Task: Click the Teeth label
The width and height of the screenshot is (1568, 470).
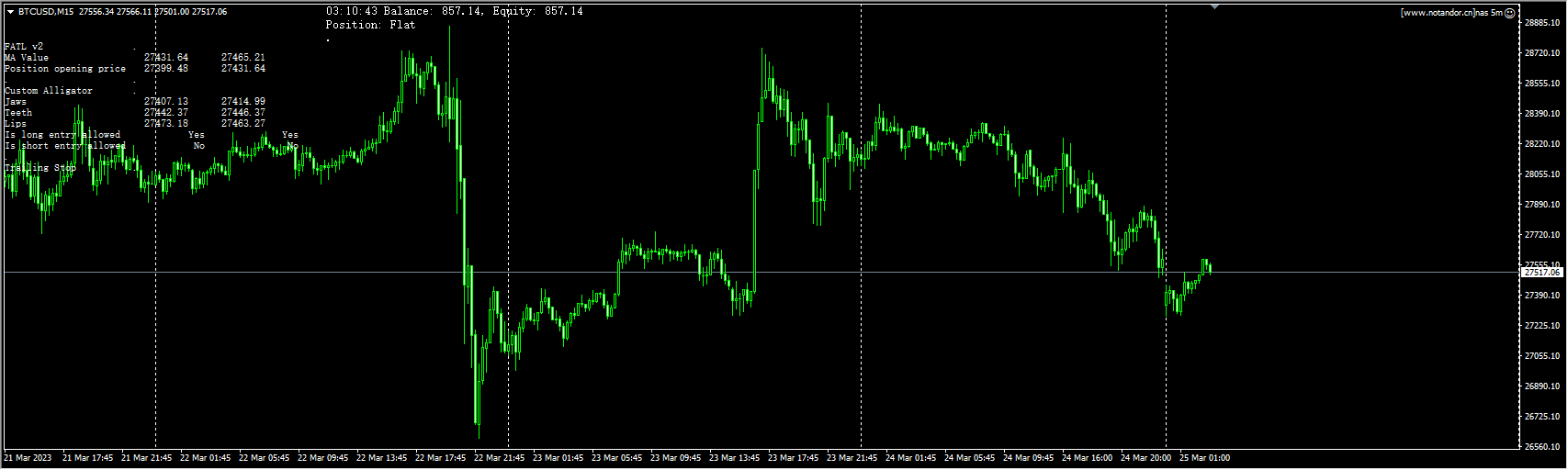Action: (x=18, y=112)
